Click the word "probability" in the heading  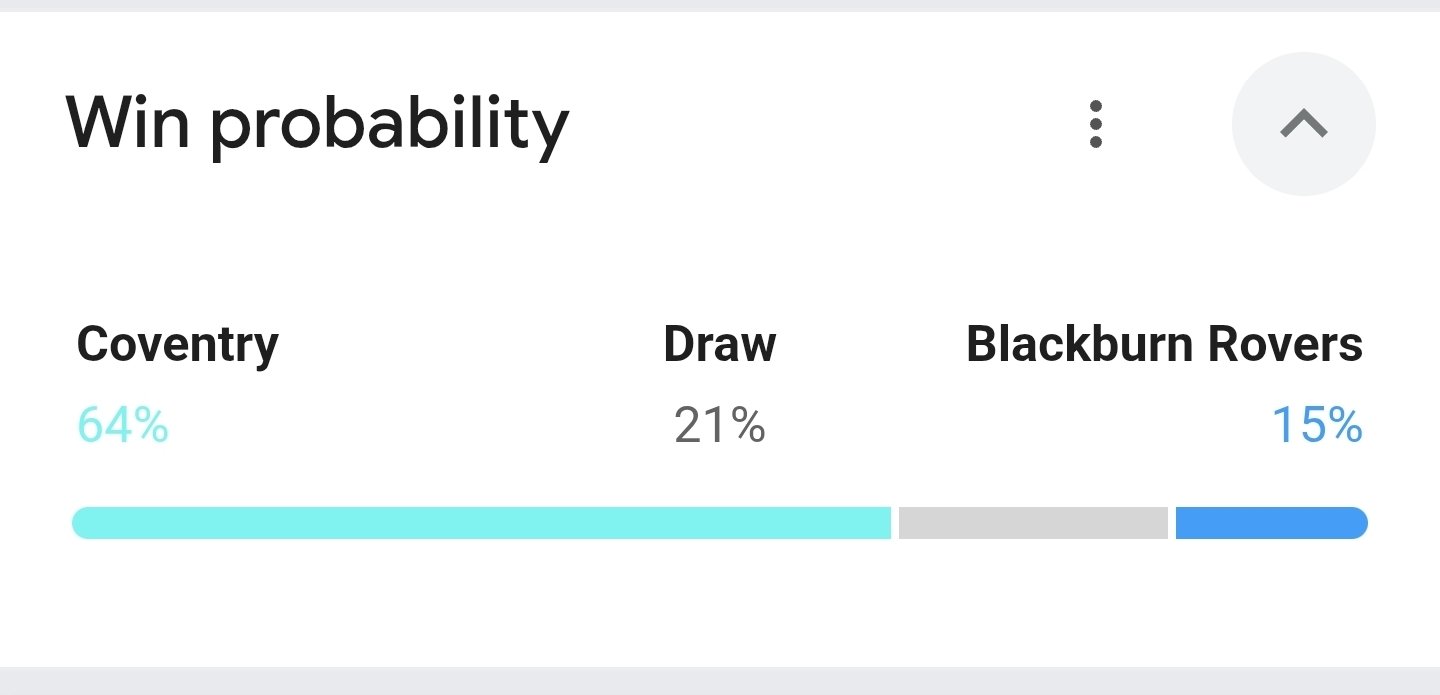click(389, 128)
